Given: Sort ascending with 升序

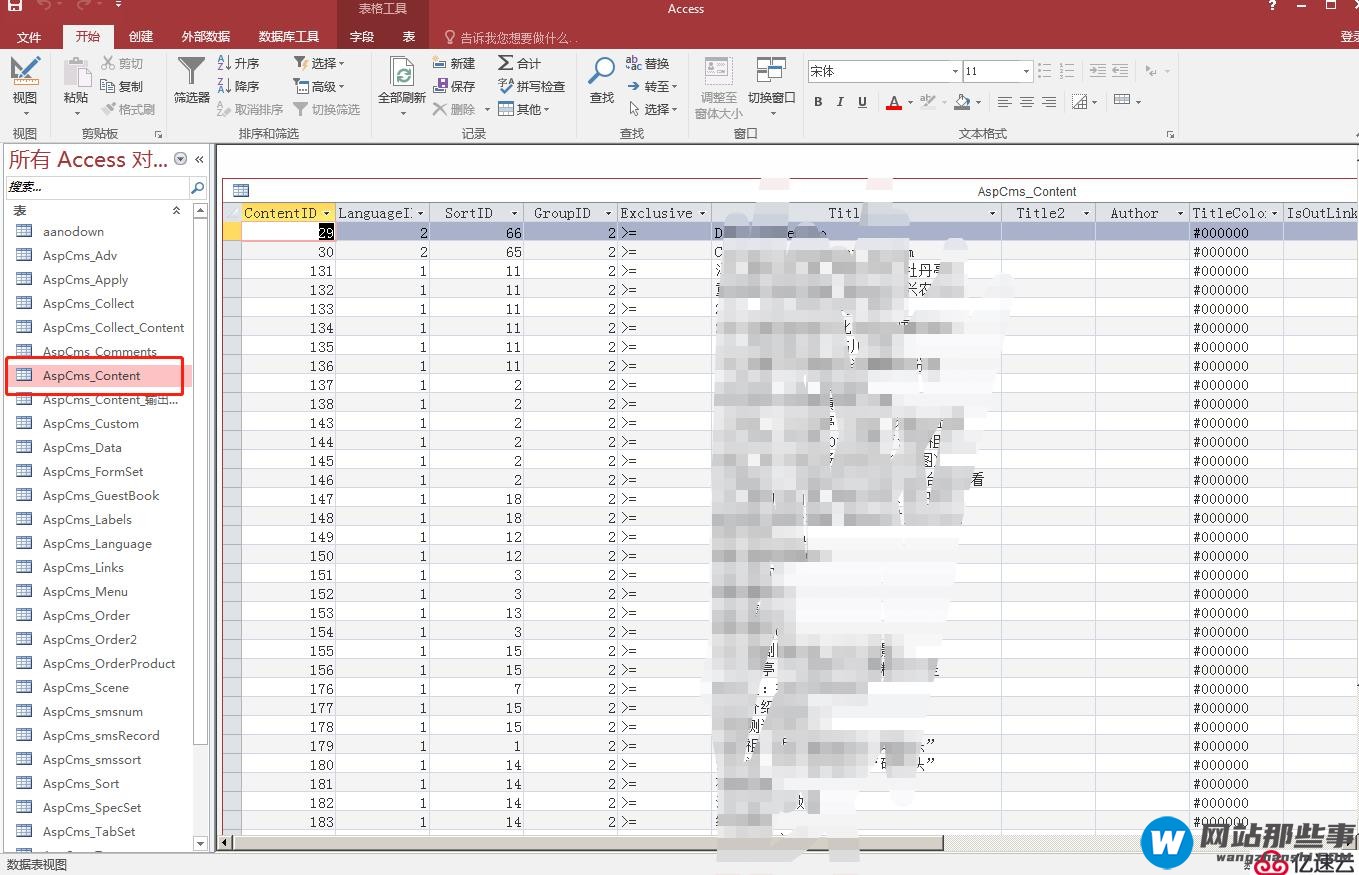Looking at the screenshot, I should coord(238,63).
